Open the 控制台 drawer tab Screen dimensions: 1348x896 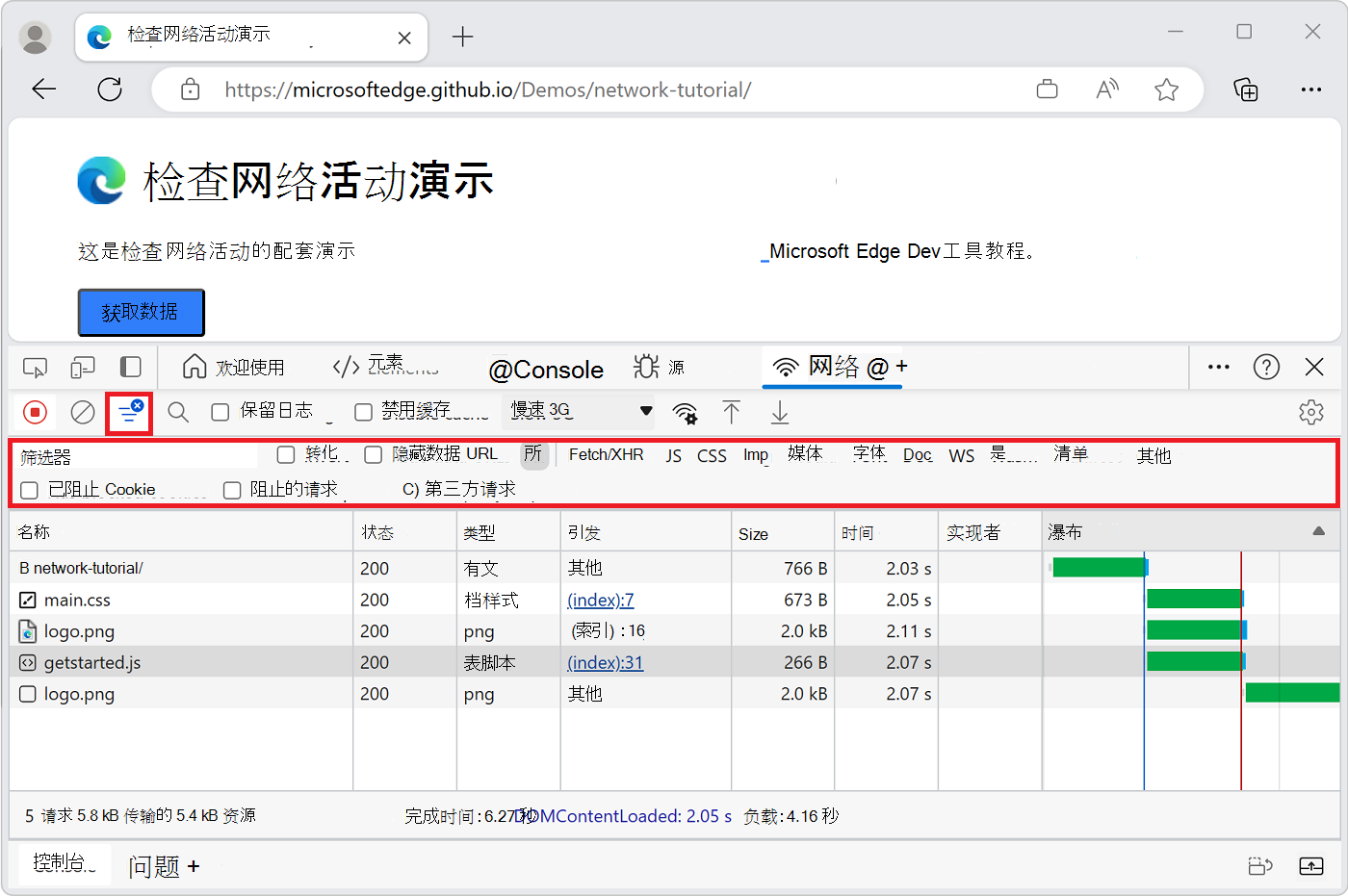65,863
